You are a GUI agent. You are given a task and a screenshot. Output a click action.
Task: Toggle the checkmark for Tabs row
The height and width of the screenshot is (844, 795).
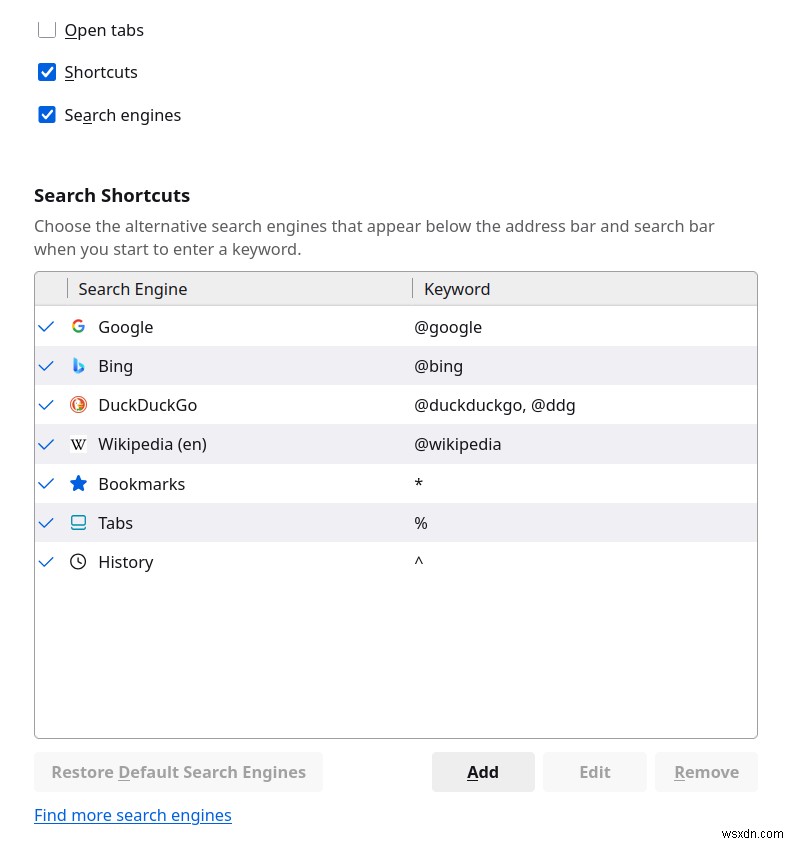point(47,523)
